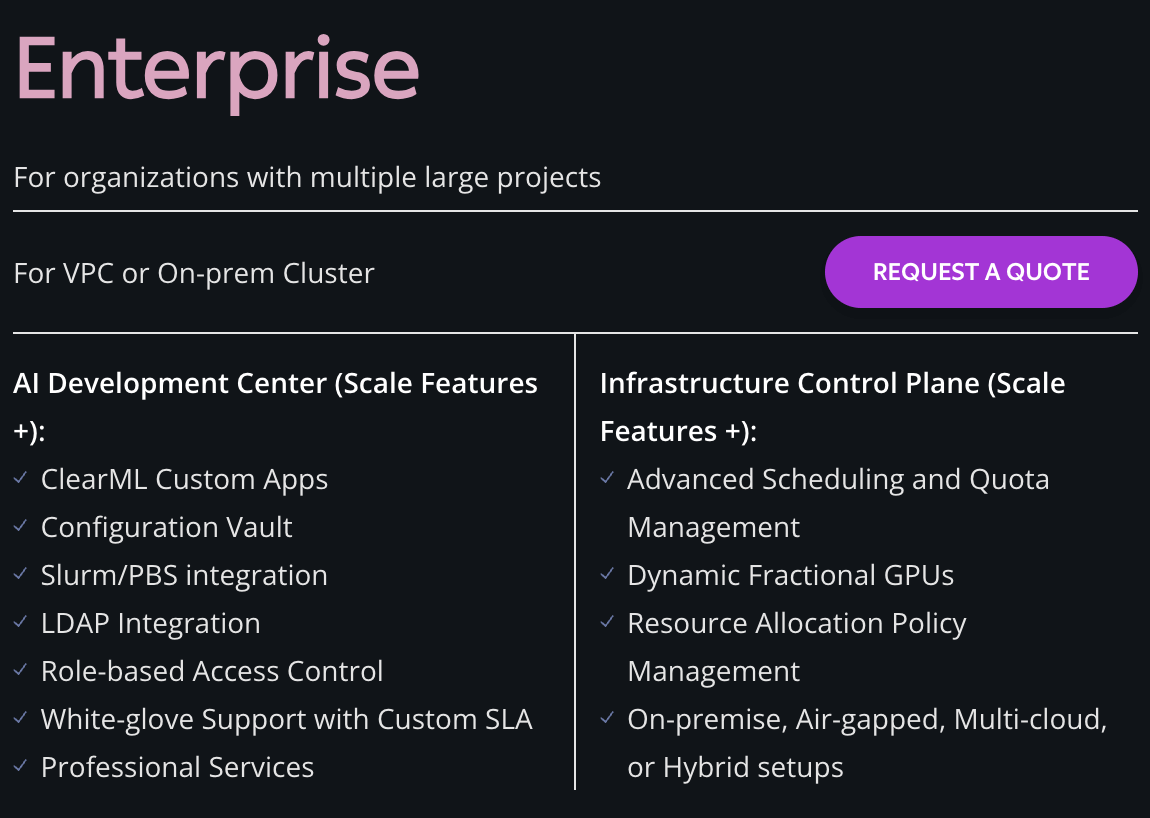
Task: Select the 'For organizations with multiple large projects' text
Action: click(x=307, y=178)
